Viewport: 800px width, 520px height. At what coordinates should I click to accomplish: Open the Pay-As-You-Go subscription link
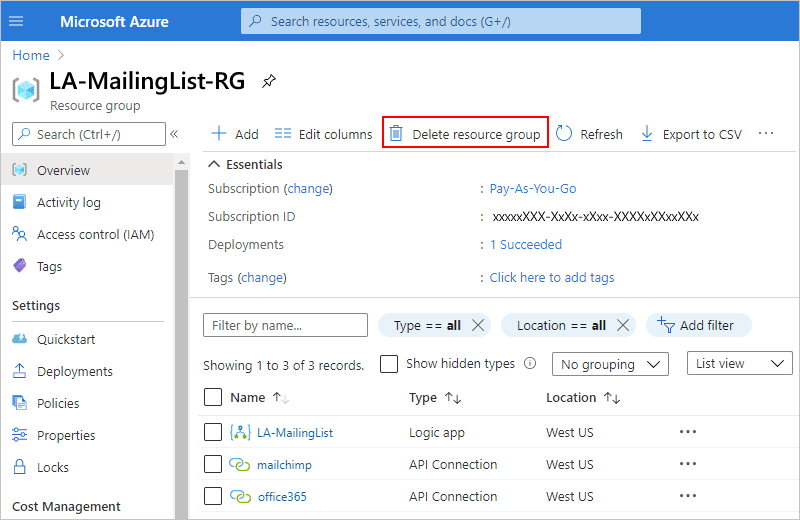pos(533,188)
